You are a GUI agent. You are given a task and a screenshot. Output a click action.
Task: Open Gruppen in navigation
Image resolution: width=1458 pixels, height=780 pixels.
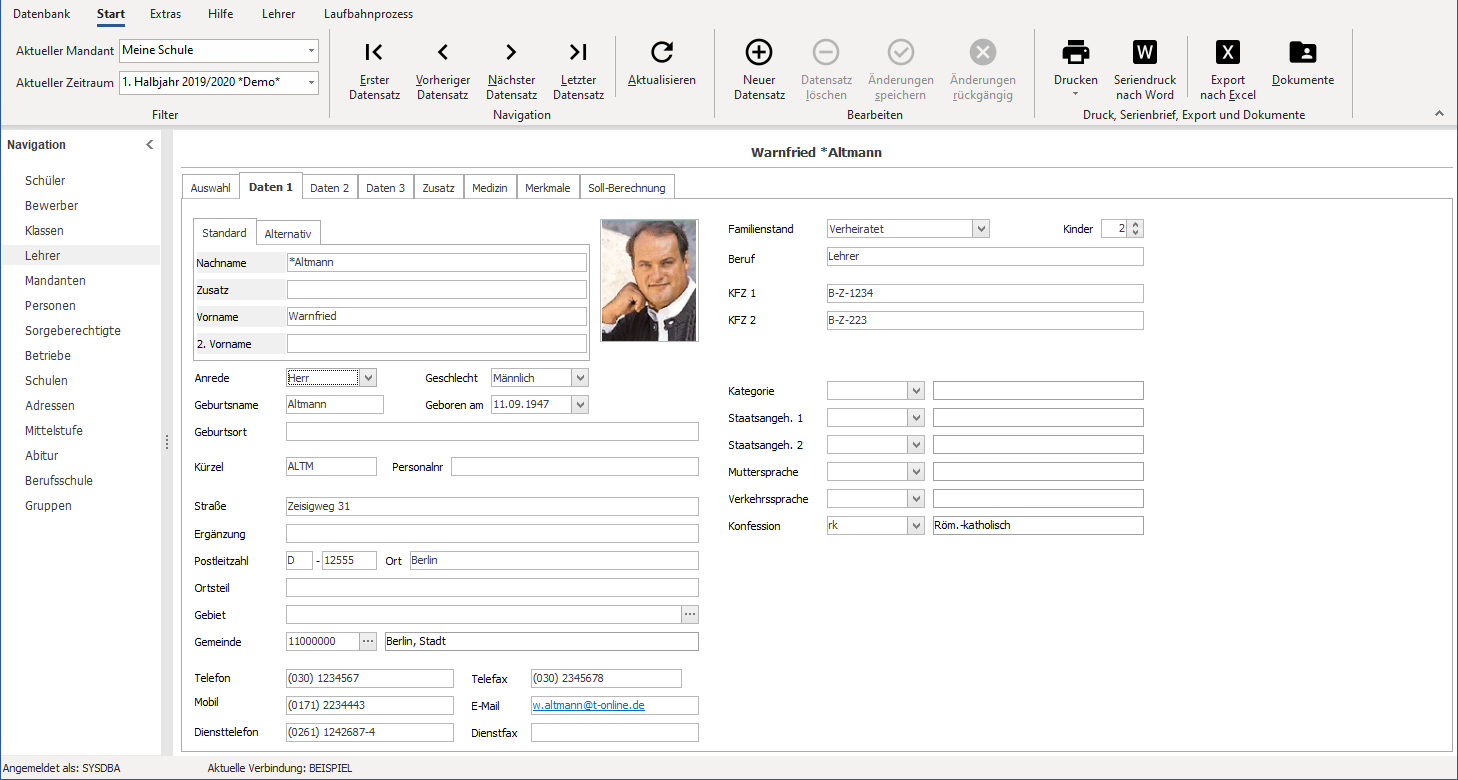pos(48,506)
